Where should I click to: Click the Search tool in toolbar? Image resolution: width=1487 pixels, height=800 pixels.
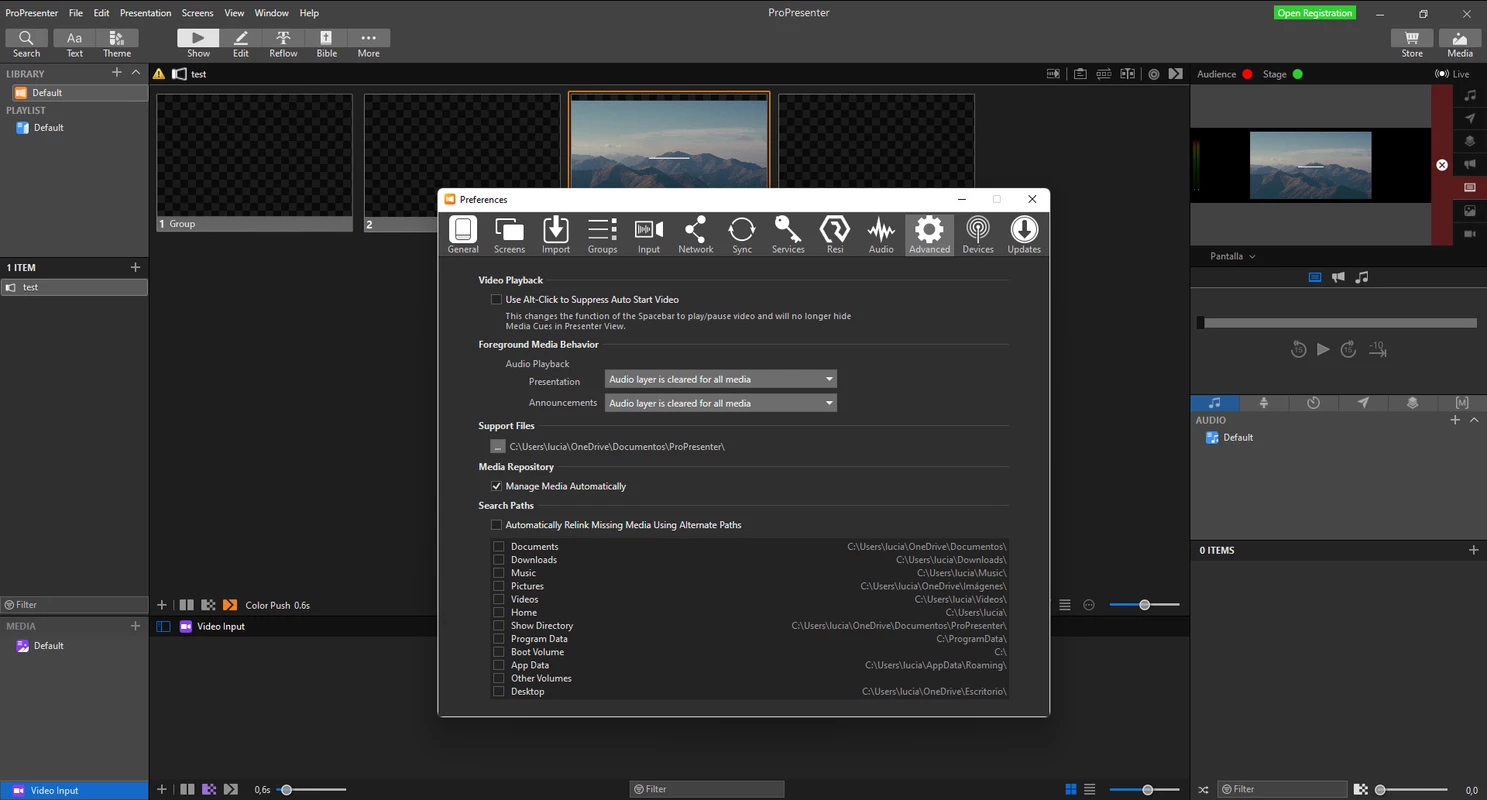[26, 43]
